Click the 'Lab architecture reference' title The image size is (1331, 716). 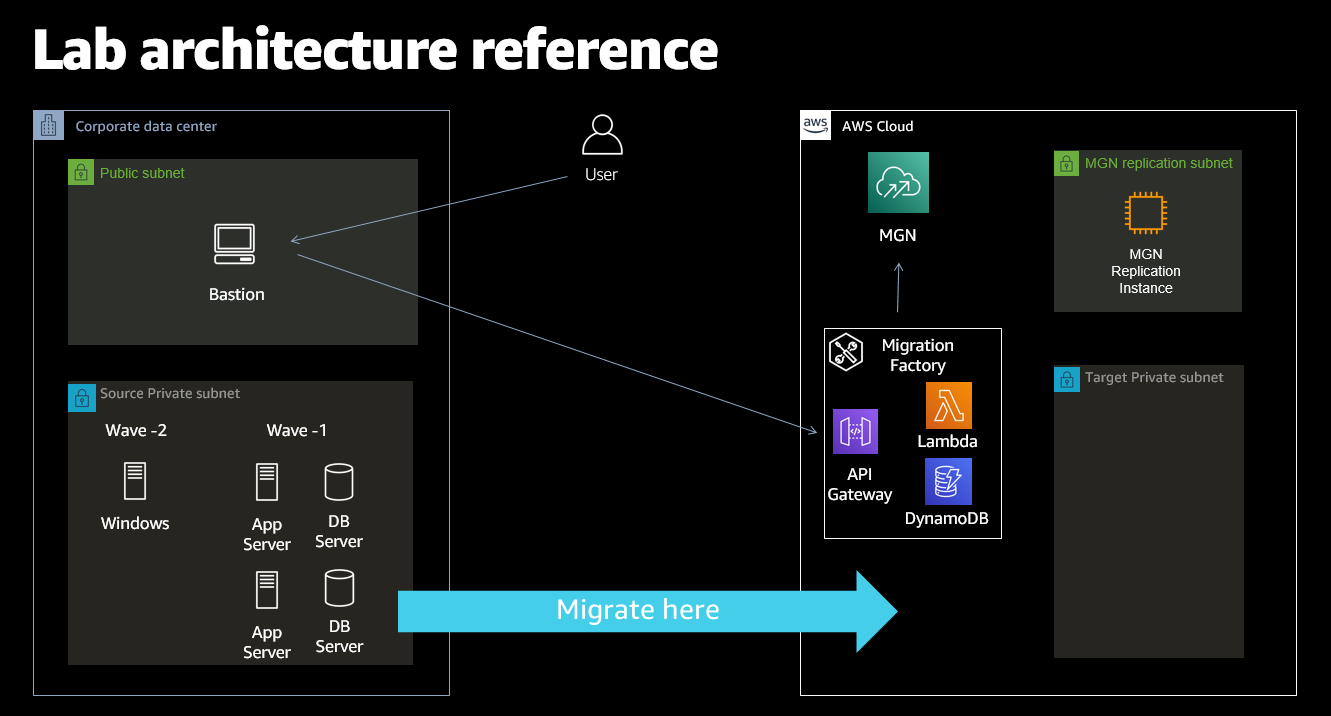point(376,50)
